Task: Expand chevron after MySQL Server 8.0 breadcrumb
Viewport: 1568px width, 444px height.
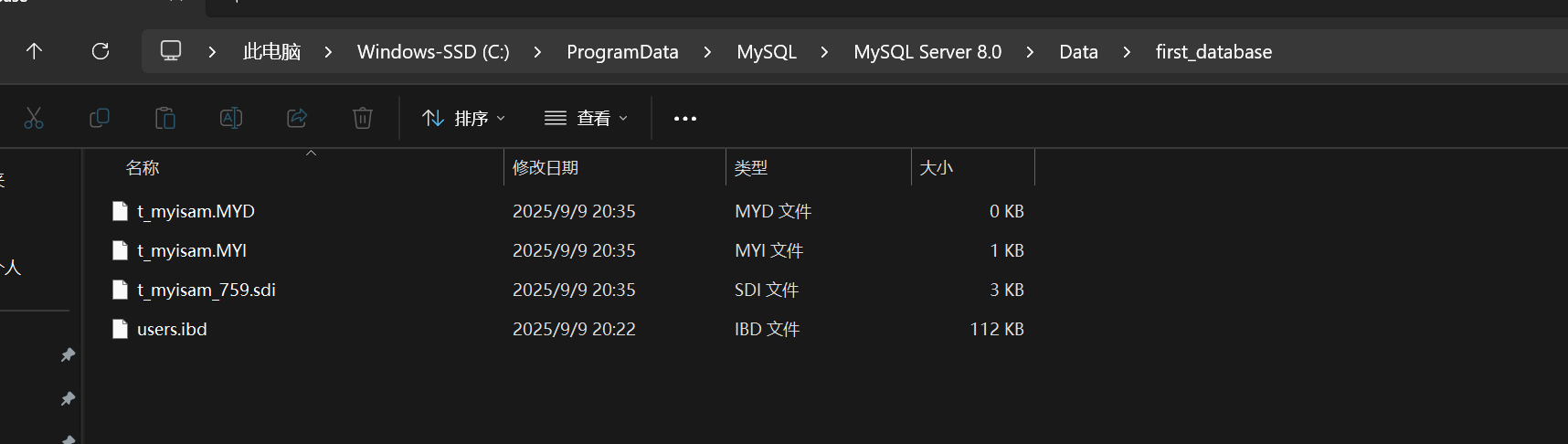Action: (1030, 52)
